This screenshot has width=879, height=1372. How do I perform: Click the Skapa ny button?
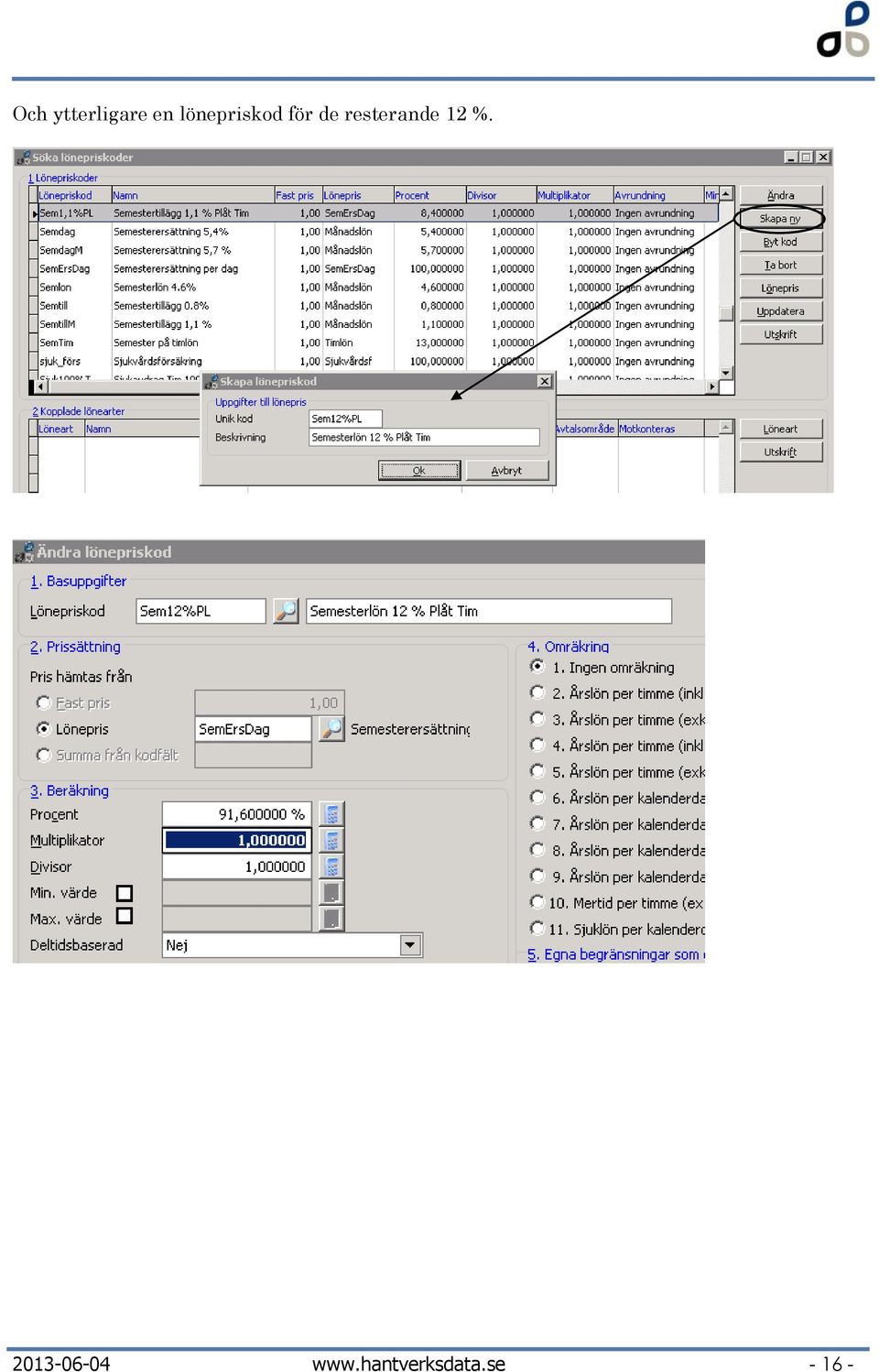[x=781, y=219]
